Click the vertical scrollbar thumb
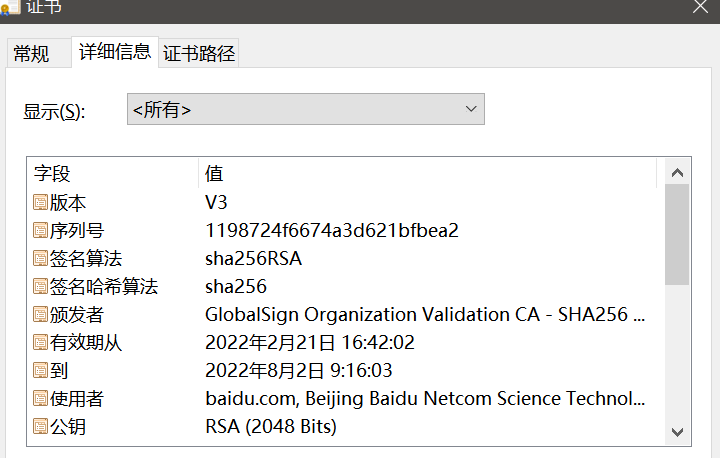The height and width of the screenshot is (458, 720). point(677,235)
